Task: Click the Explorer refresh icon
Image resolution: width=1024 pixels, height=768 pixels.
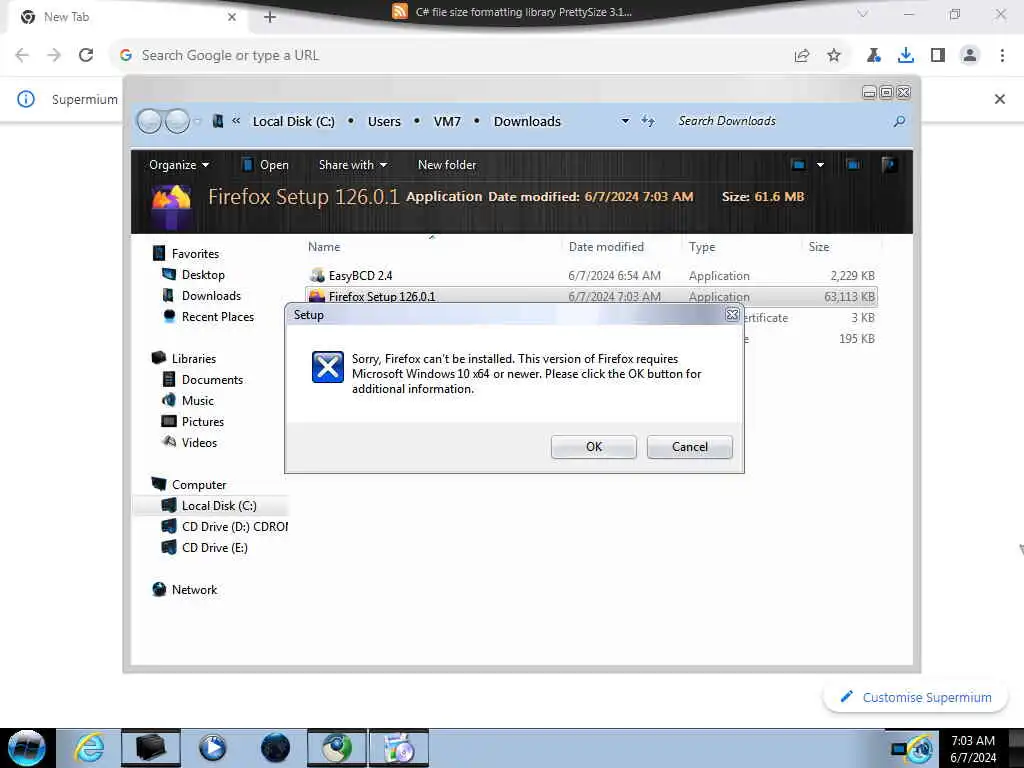Action: coord(648,121)
